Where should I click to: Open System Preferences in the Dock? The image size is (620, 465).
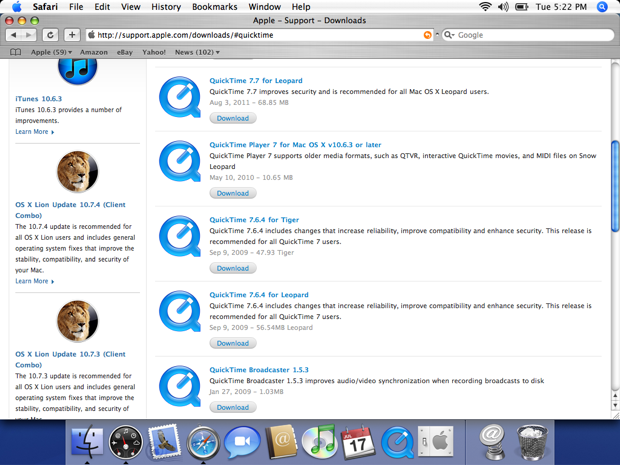436,441
